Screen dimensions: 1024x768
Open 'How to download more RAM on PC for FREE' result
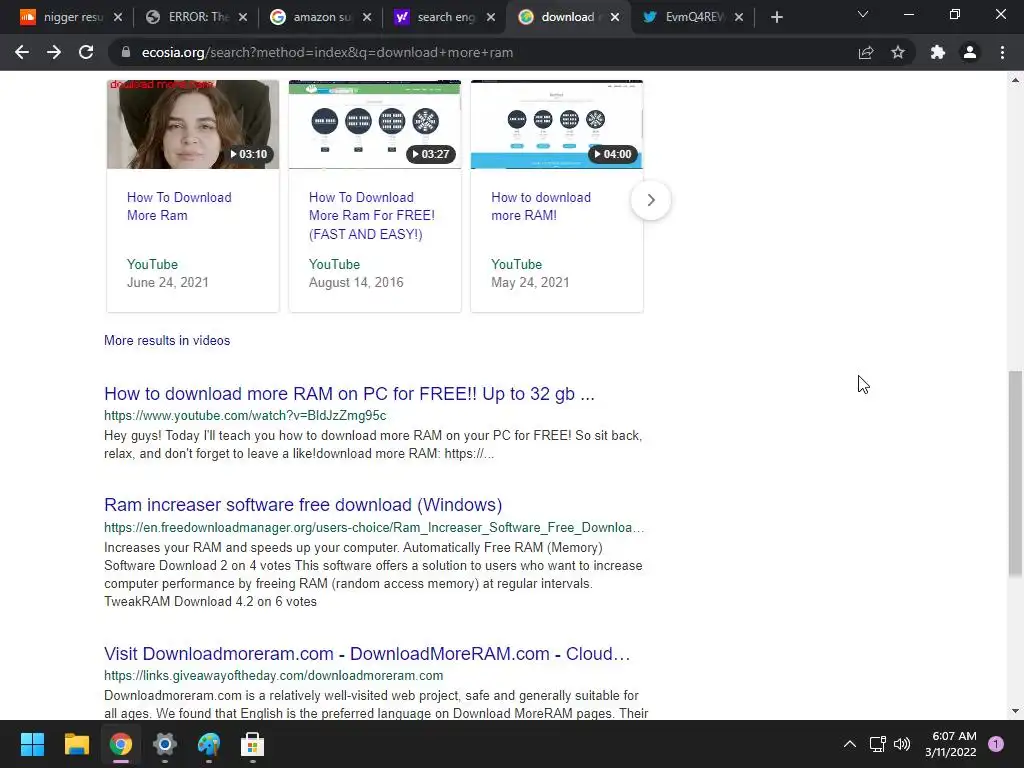pos(349,394)
